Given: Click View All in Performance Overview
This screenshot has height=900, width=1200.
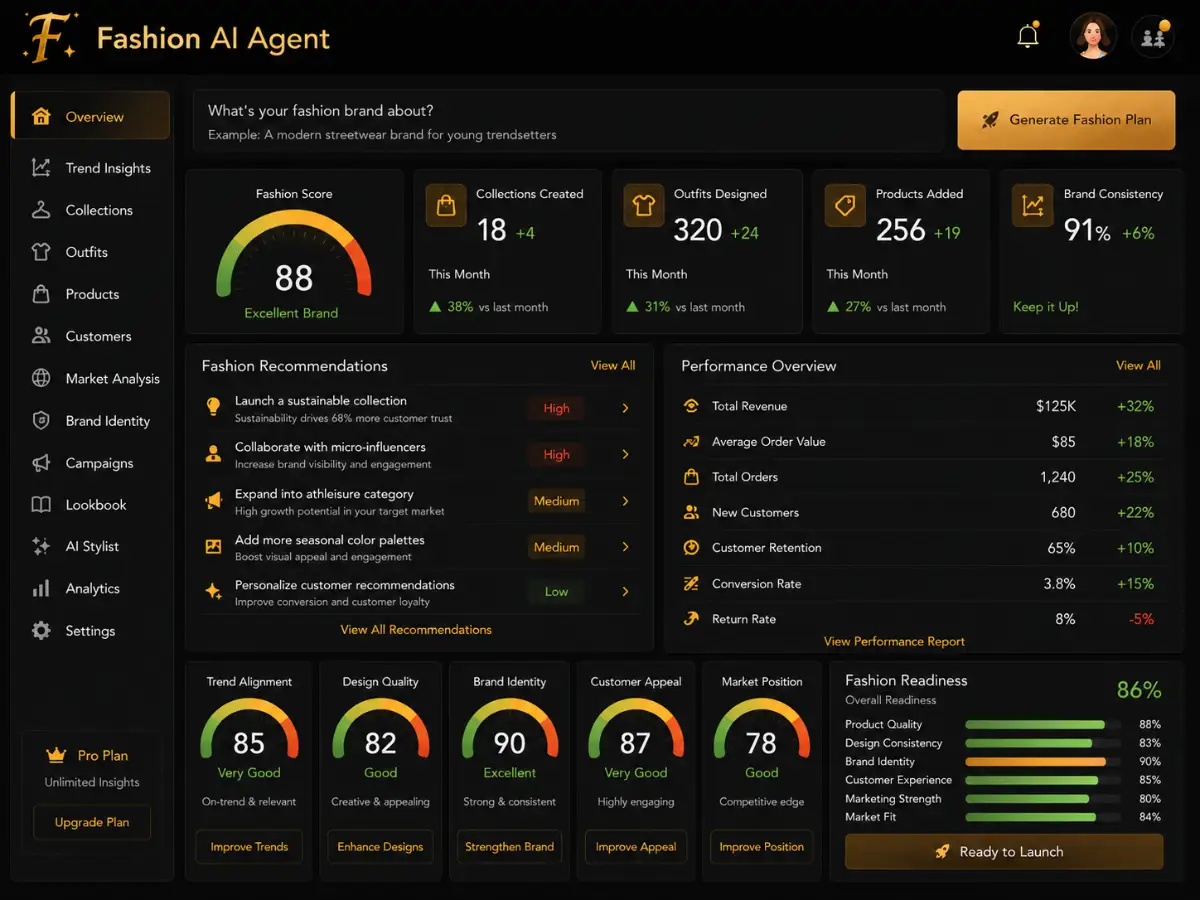Looking at the screenshot, I should (1138, 366).
